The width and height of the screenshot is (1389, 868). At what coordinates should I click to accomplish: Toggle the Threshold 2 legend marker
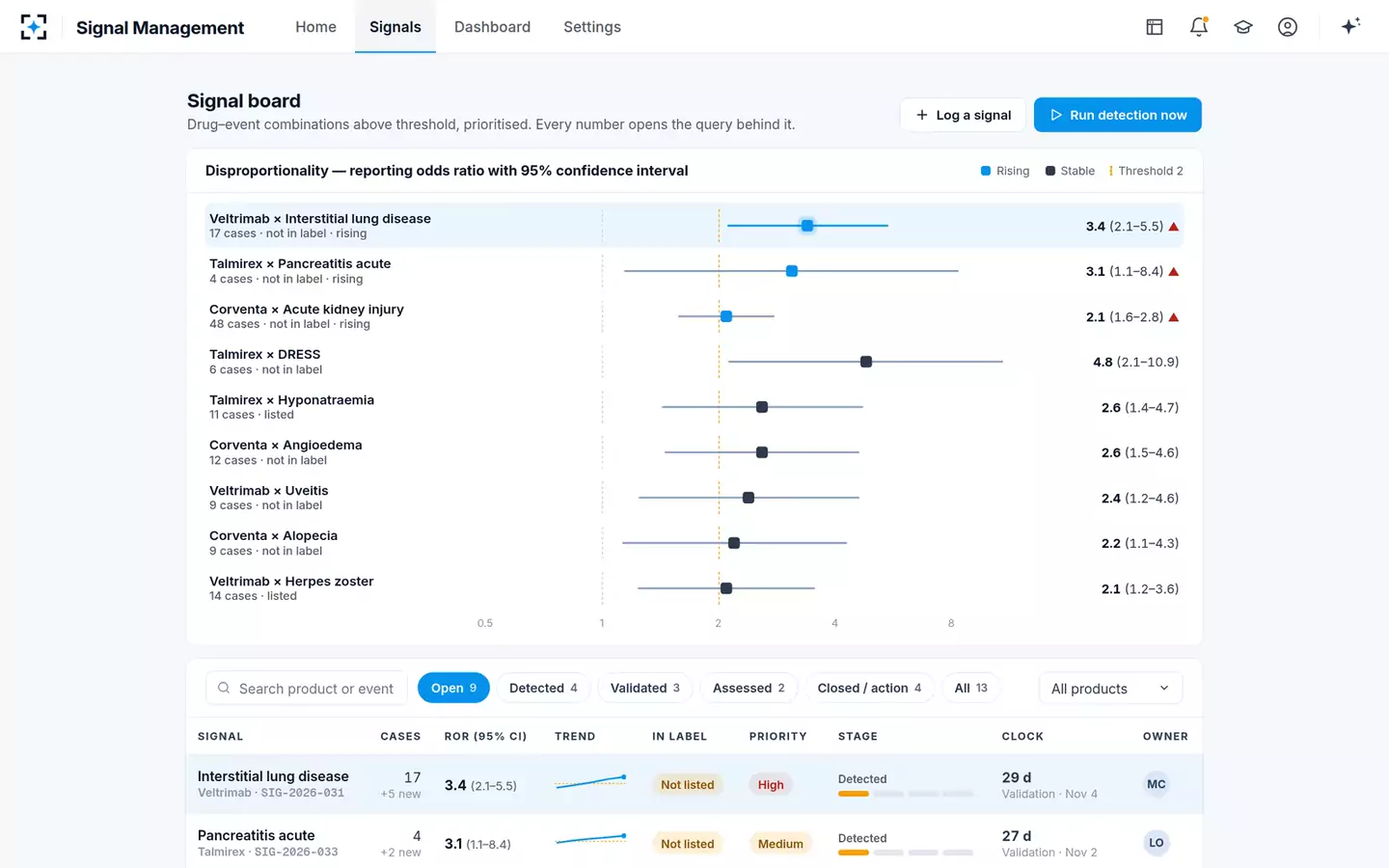point(1146,171)
